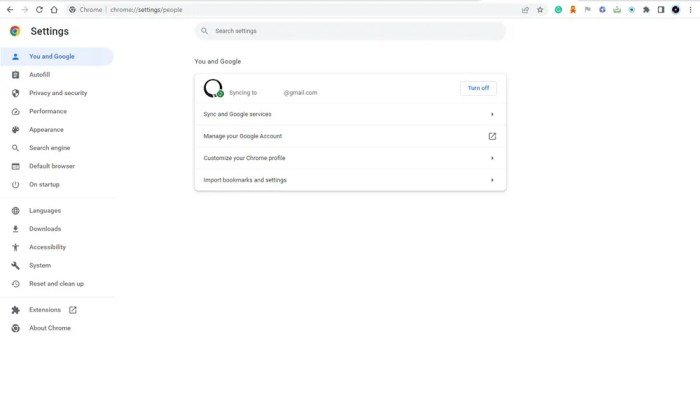Expand Sync and Google services arrow

coord(492,114)
